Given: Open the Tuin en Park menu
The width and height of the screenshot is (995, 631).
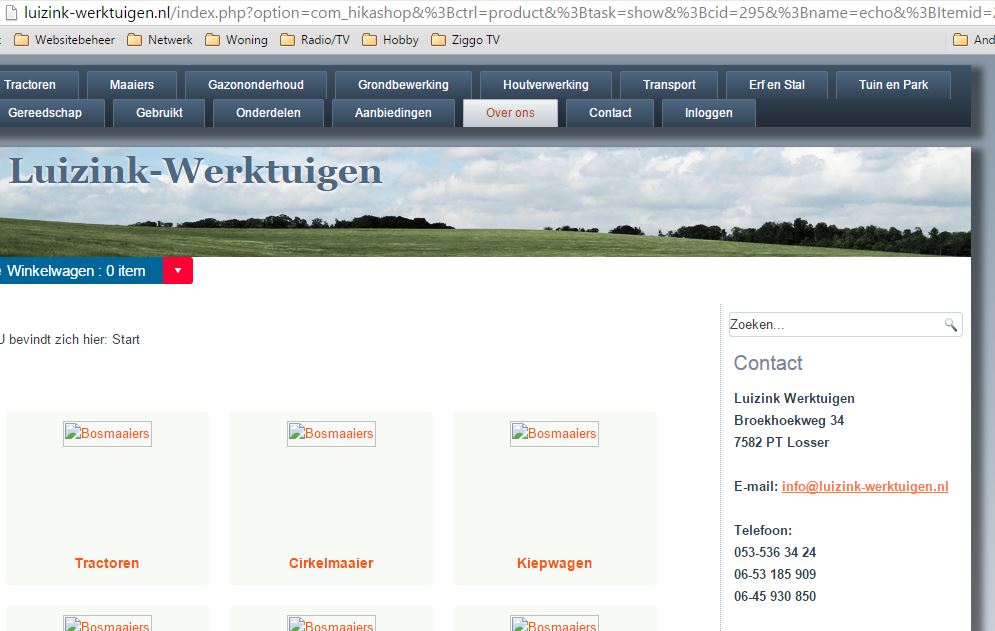Looking at the screenshot, I should (893, 85).
